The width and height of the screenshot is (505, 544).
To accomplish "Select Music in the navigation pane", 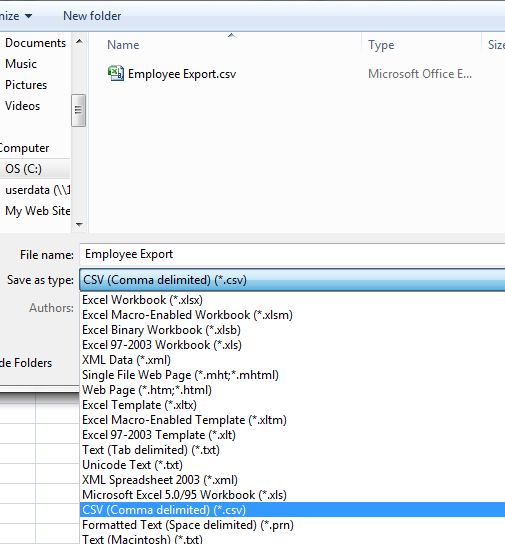I will (x=21, y=64).
